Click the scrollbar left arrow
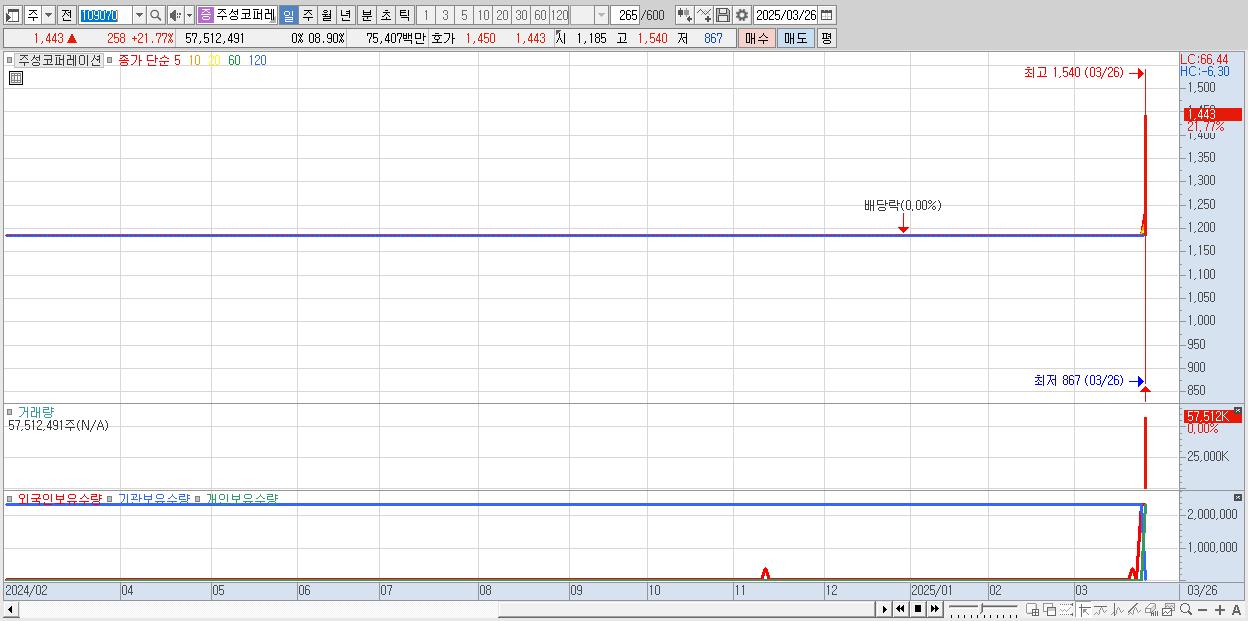 pyautogui.click(x=10, y=609)
